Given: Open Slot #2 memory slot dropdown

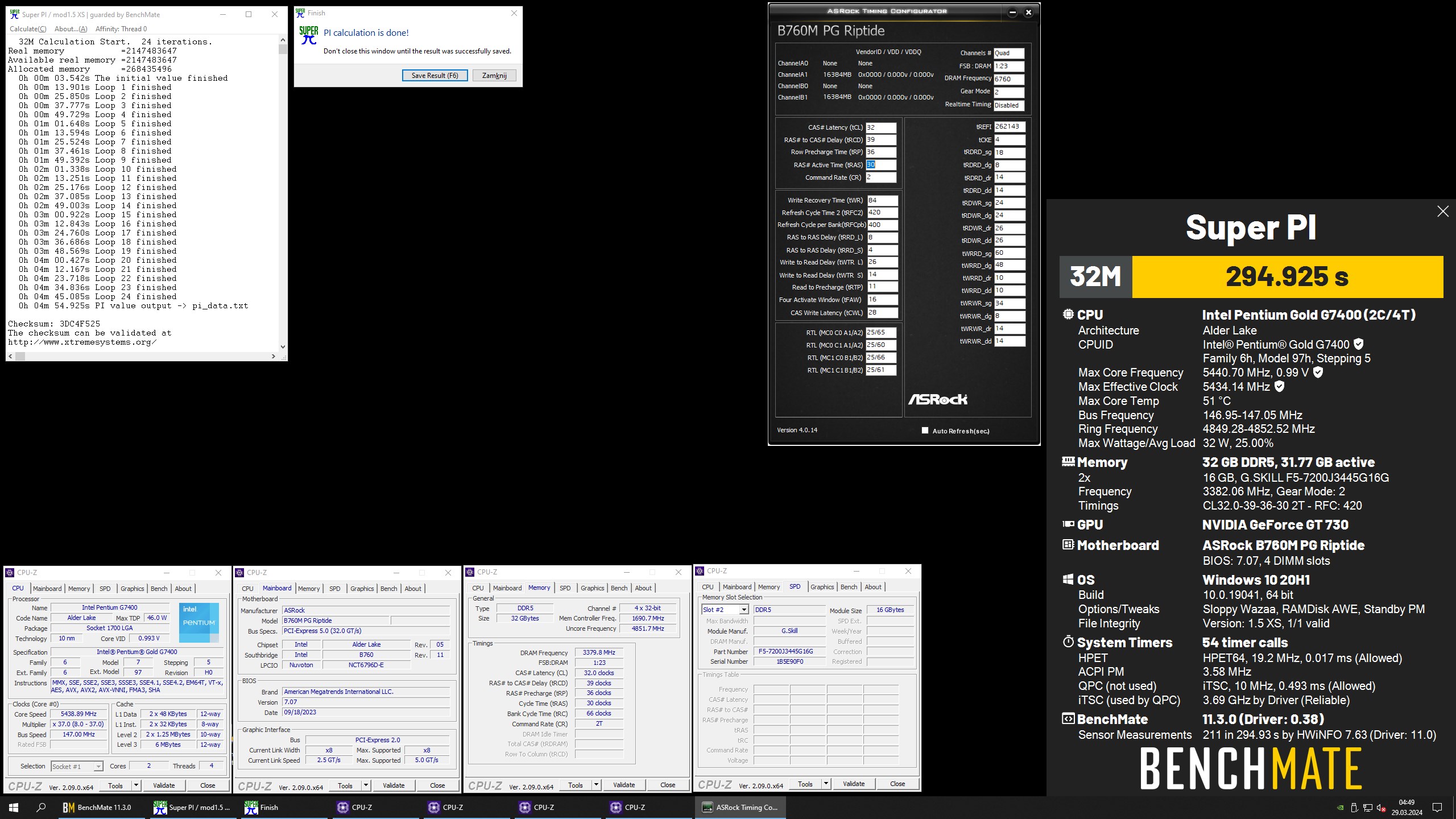Looking at the screenshot, I should 743,610.
